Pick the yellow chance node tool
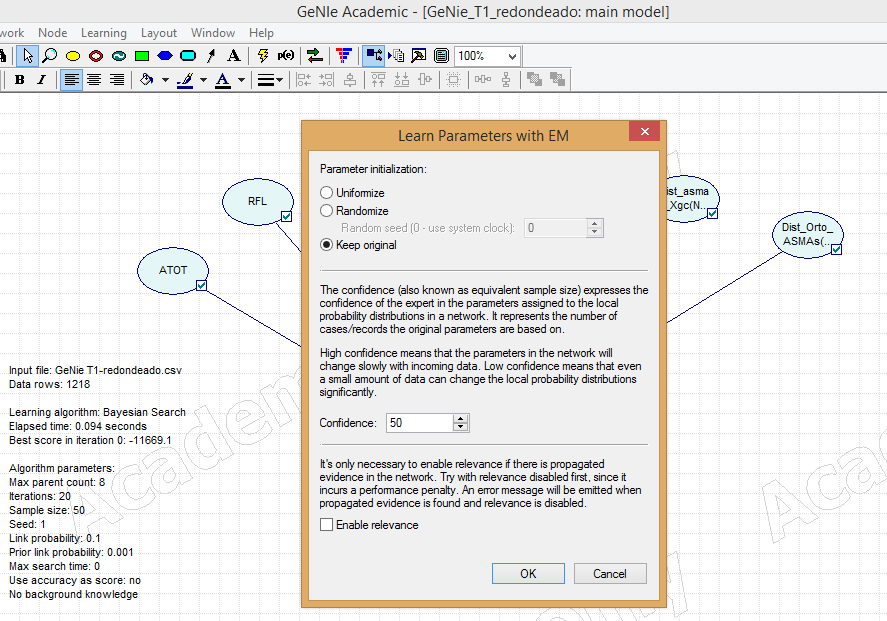887x621 pixels. click(73, 56)
